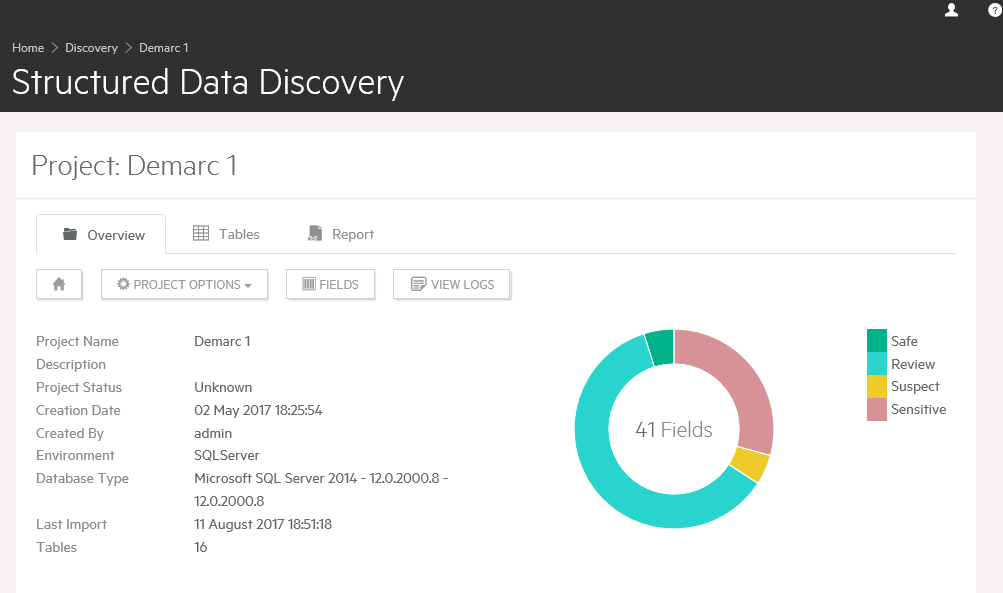Click the folder icon on Overview tab
Screen dimensions: 1003x593
70,234
